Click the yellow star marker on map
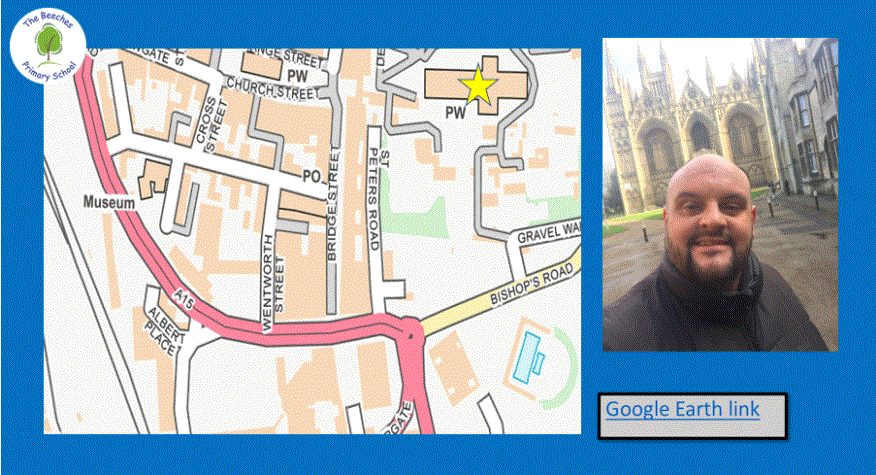This screenshot has height=475, width=876. tap(478, 86)
